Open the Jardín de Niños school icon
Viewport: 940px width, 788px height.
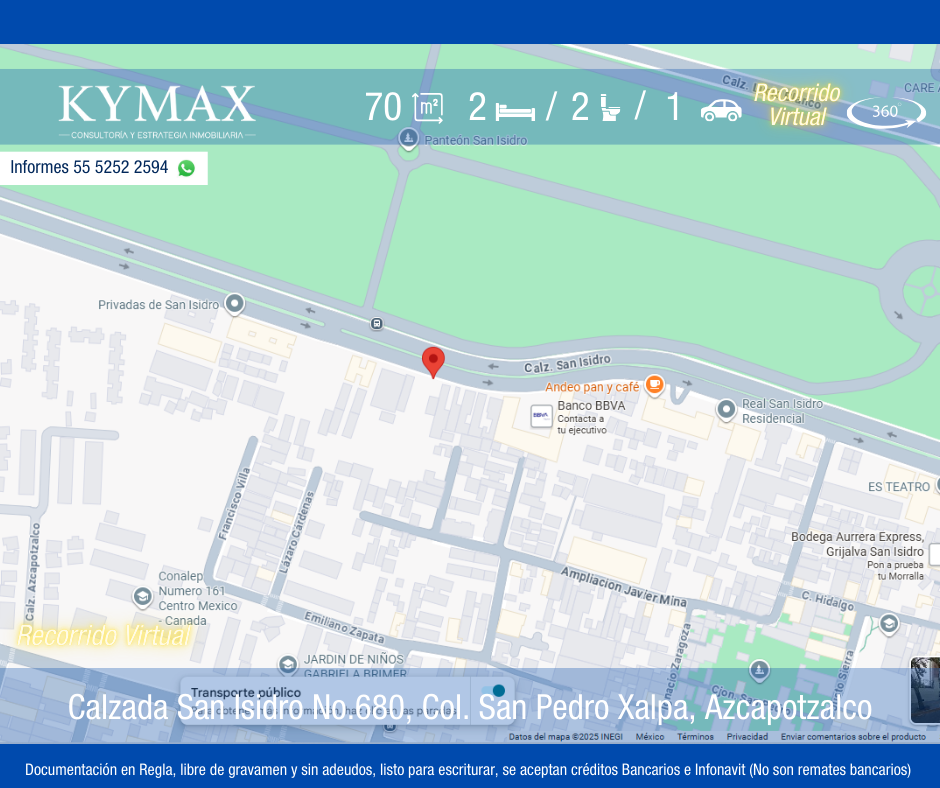point(288,664)
